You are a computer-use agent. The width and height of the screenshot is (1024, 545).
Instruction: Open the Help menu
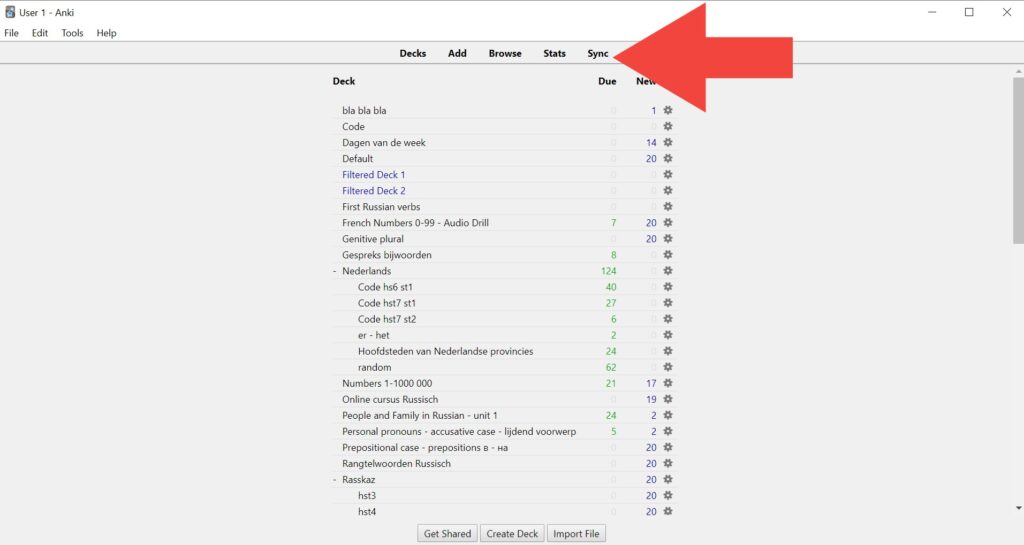[x=106, y=33]
